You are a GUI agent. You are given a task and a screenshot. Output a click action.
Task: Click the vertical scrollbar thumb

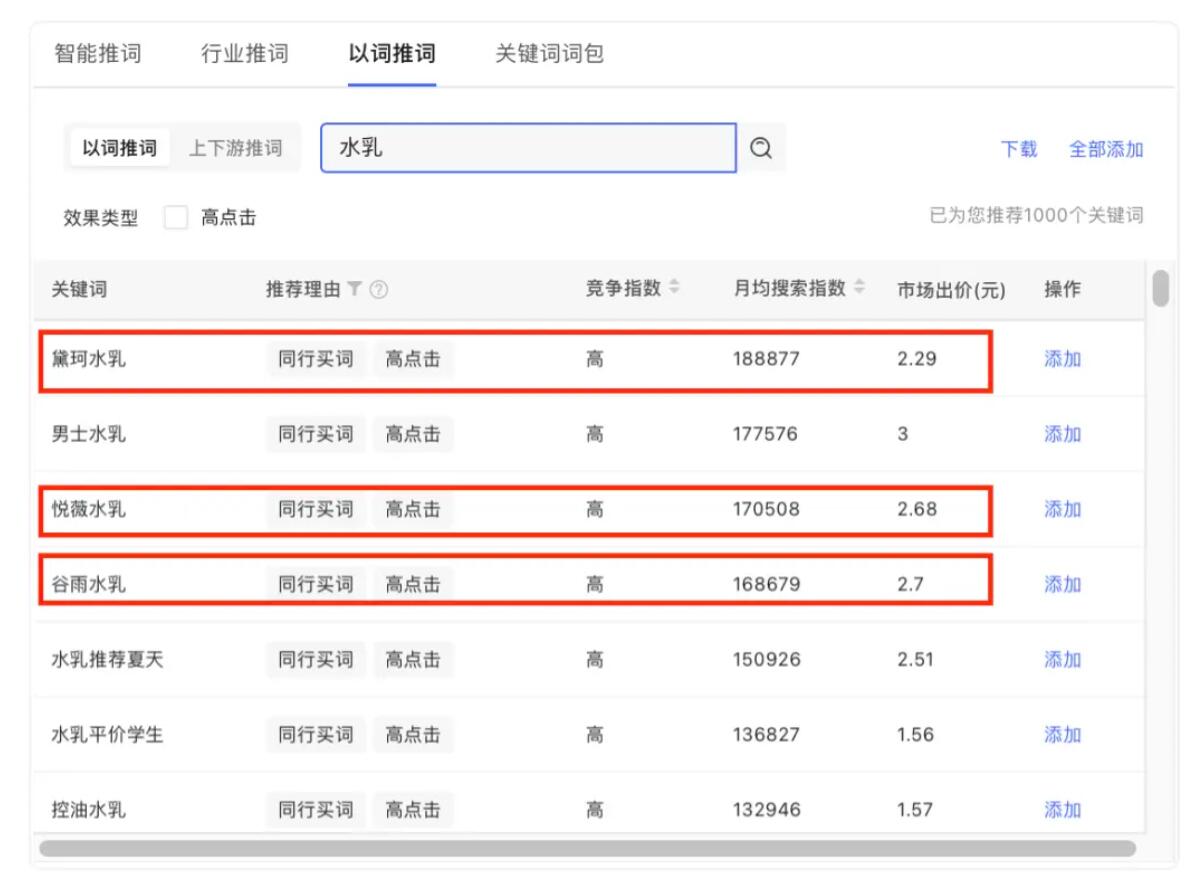[1160, 288]
